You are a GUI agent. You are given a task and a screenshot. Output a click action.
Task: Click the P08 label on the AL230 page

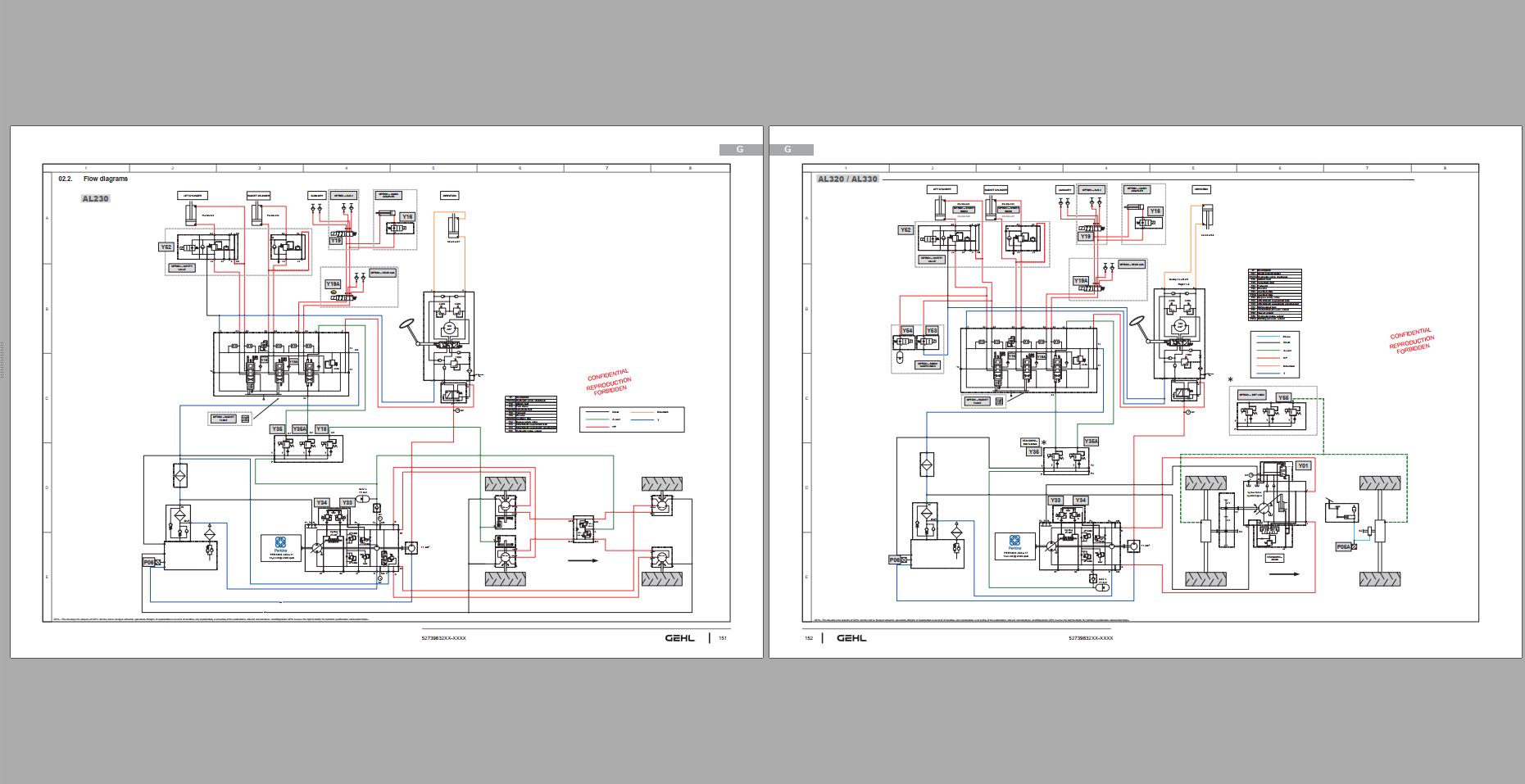(x=148, y=562)
